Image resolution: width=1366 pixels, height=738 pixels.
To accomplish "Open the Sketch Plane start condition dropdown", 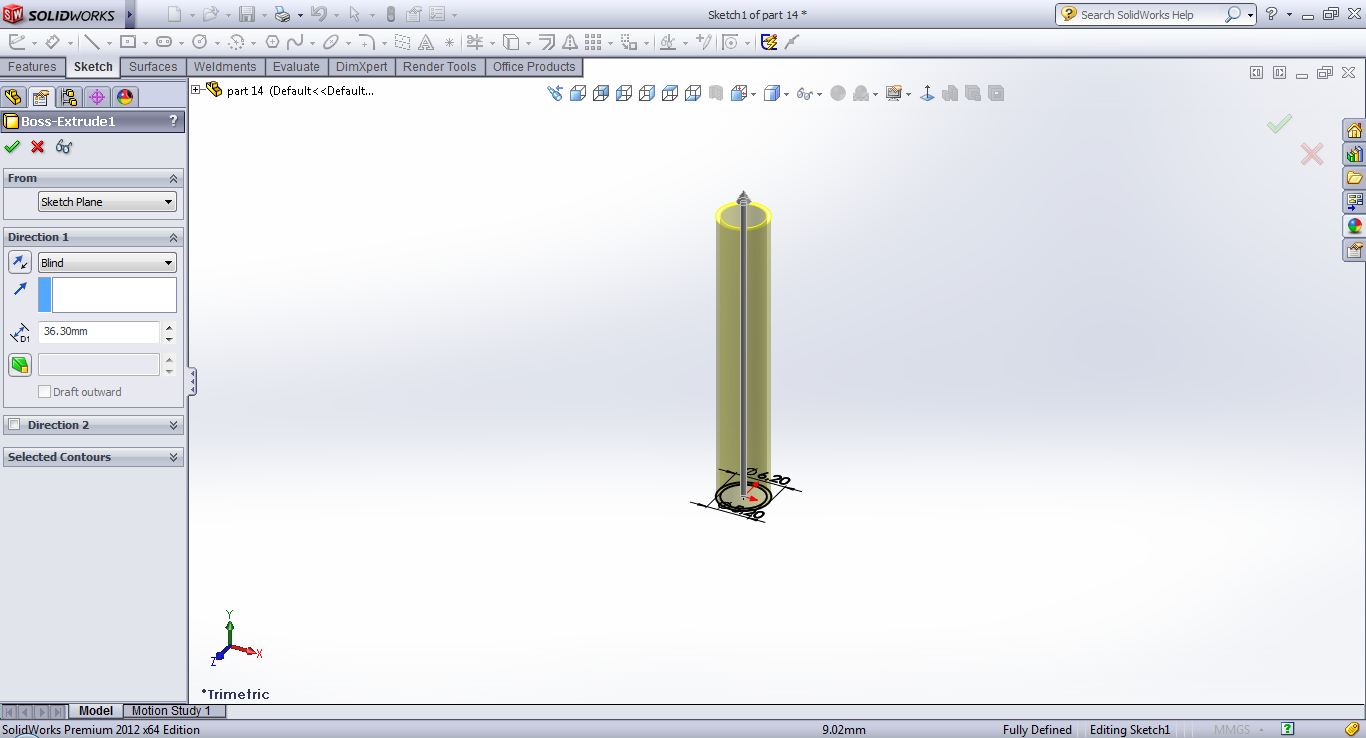I will 107,202.
